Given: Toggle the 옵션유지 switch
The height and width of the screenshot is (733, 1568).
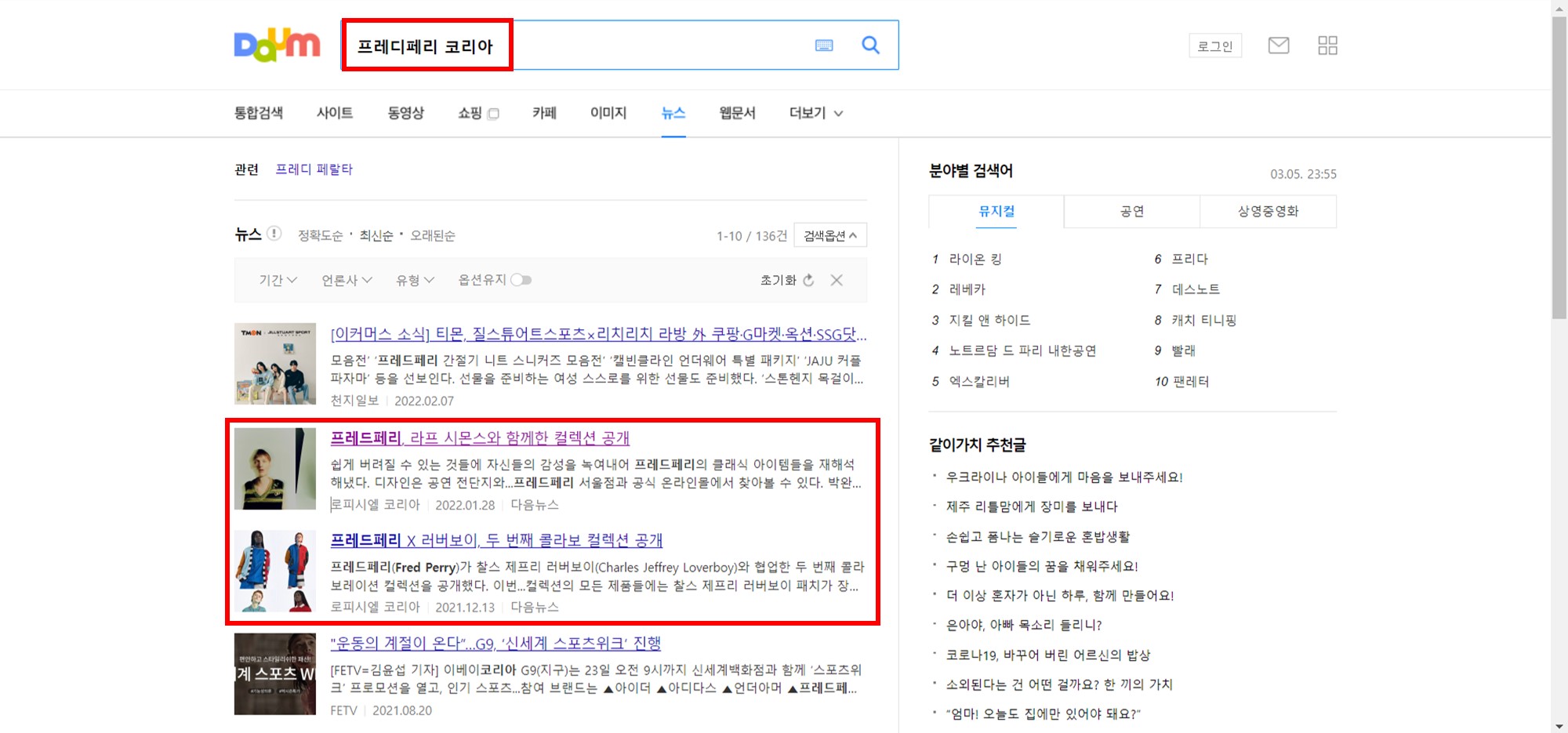Looking at the screenshot, I should pos(521,280).
